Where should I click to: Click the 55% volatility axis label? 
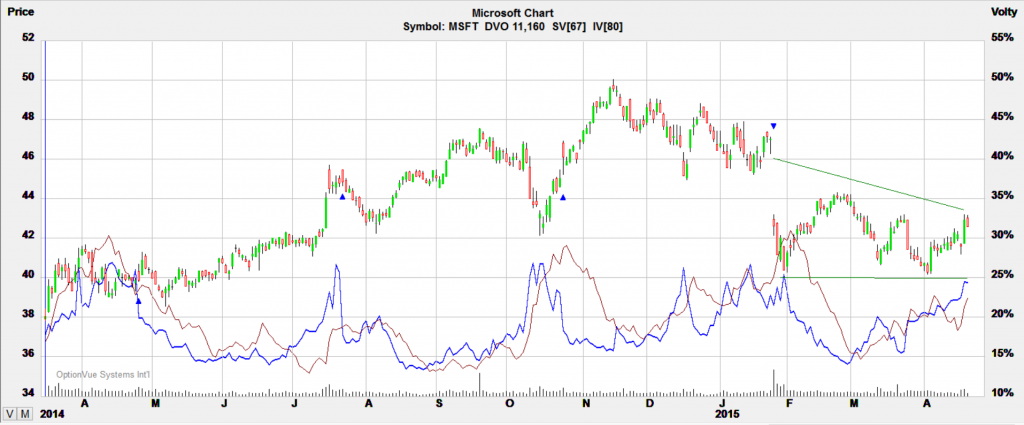point(998,38)
